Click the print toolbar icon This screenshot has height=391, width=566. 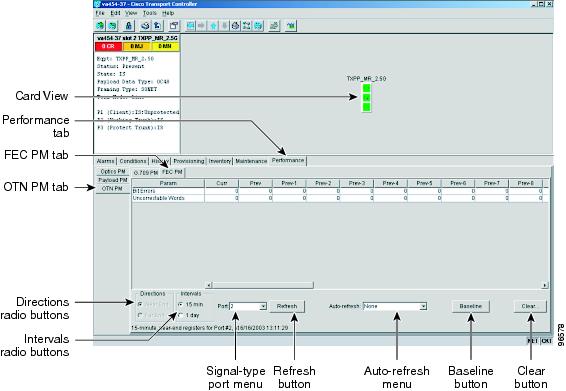click(x=145, y=26)
